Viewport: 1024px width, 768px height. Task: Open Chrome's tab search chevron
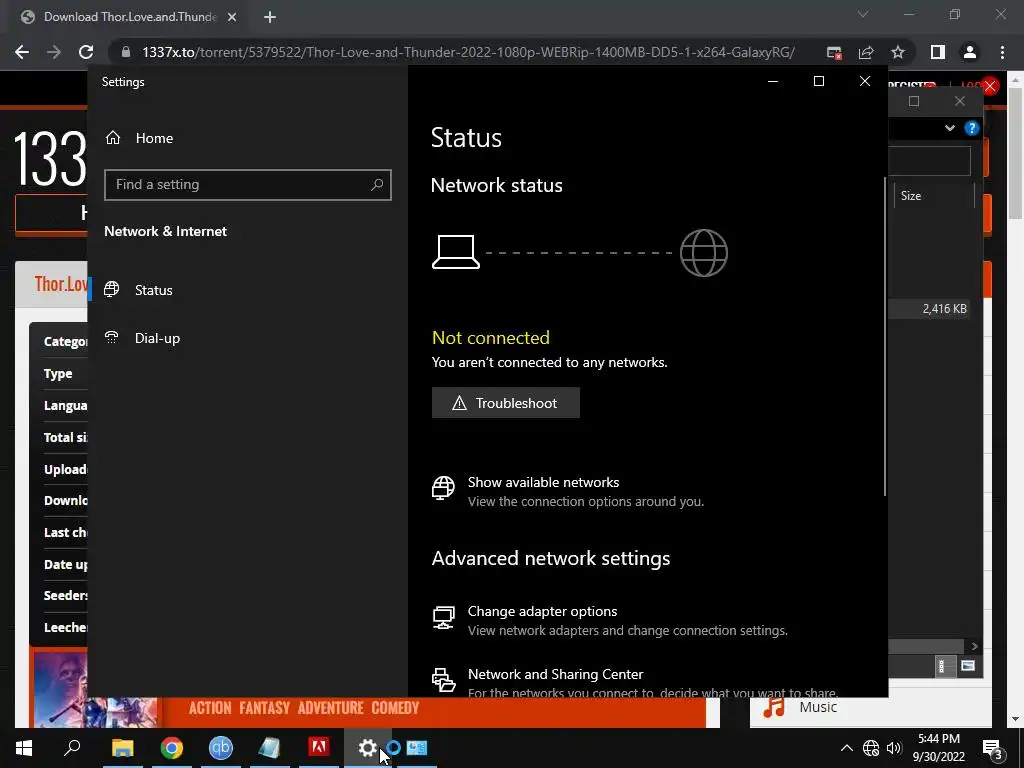(x=863, y=14)
